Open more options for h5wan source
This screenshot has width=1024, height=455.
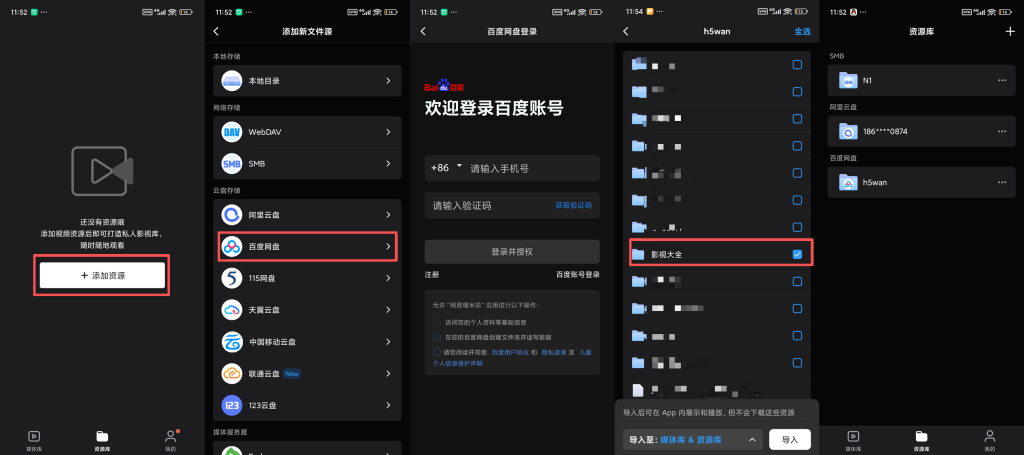coord(1002,182)
